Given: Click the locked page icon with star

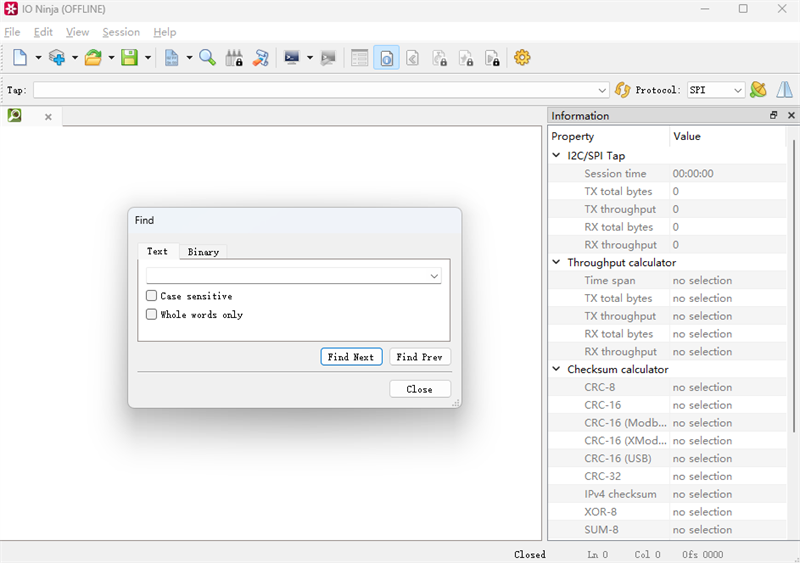Looking at the screenshot, I should [x=466, y=58].
